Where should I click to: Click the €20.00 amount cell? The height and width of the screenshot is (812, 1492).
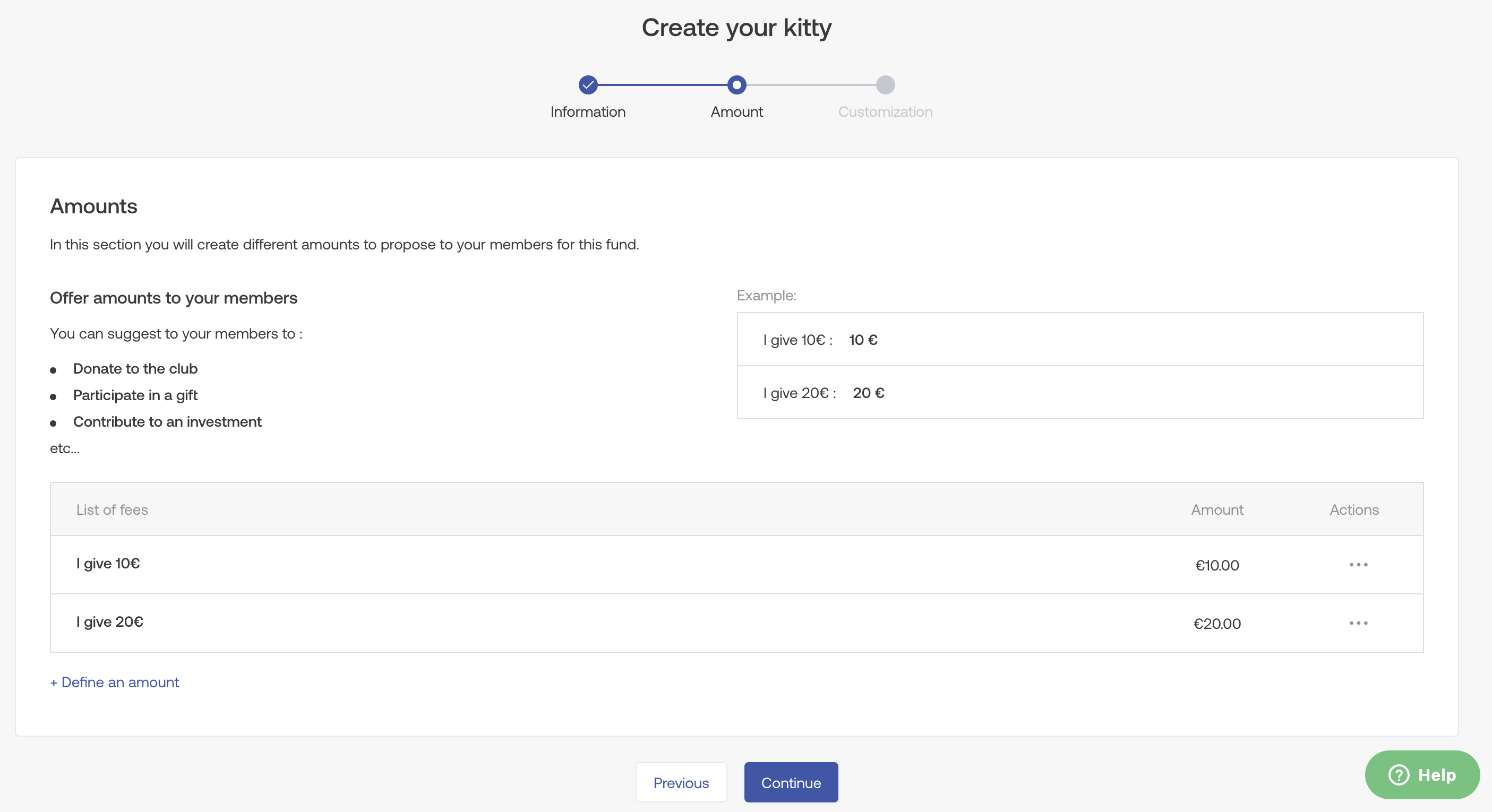(x=1217, y=624)
